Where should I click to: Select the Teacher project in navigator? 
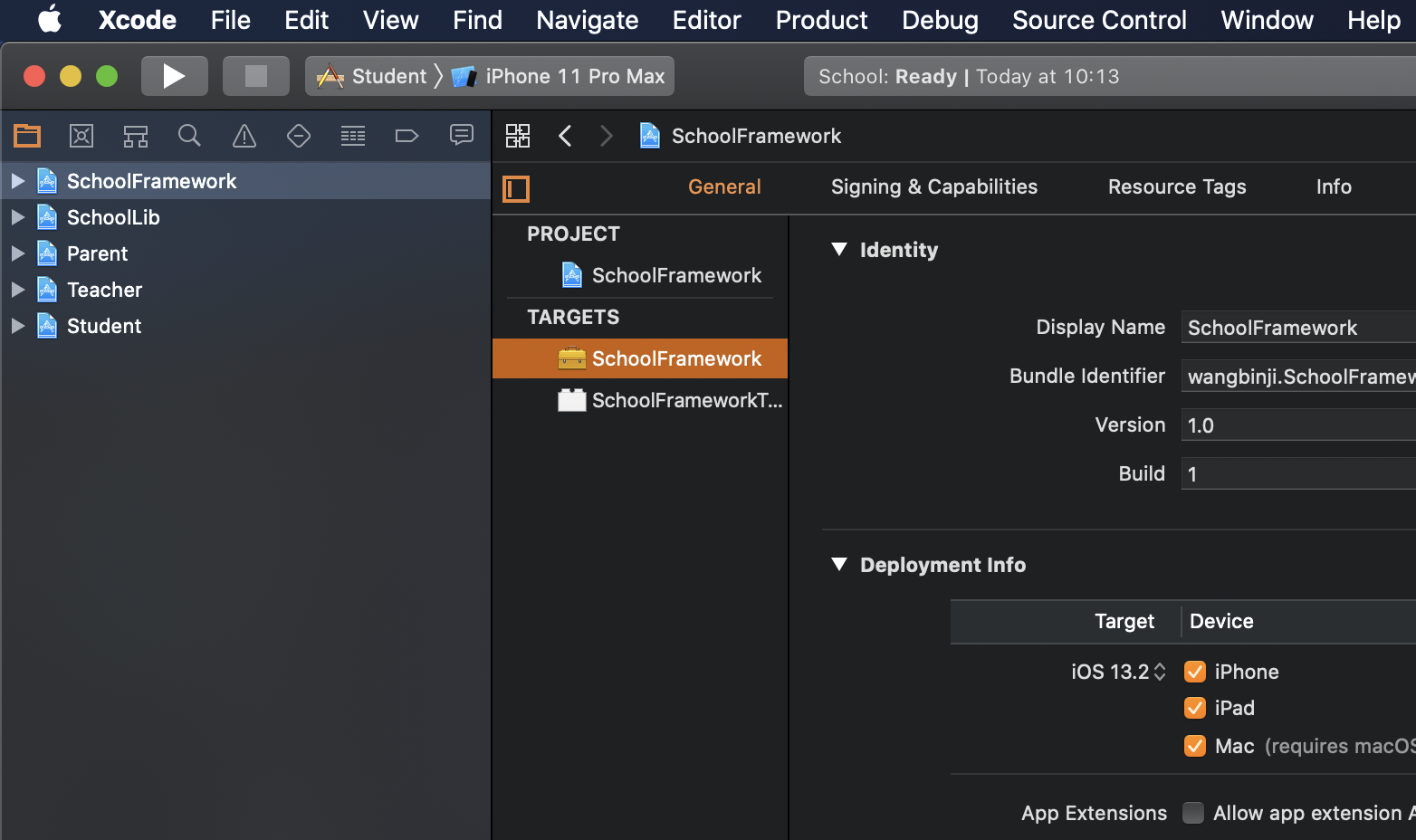246,290
